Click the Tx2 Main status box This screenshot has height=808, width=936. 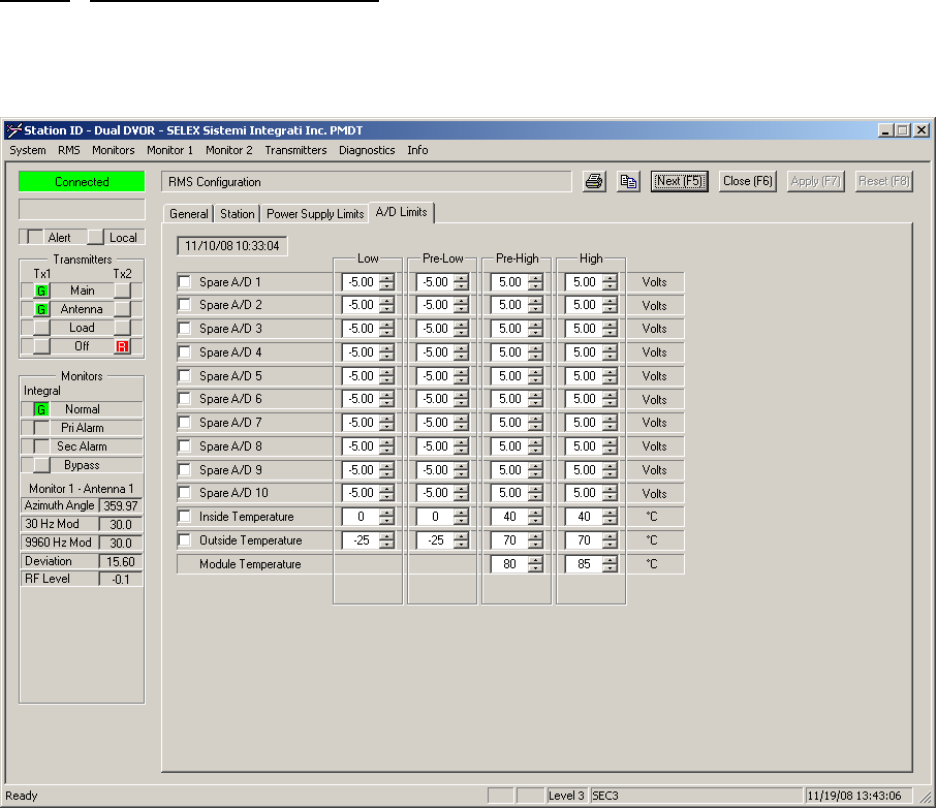click(x=122, y=291)
